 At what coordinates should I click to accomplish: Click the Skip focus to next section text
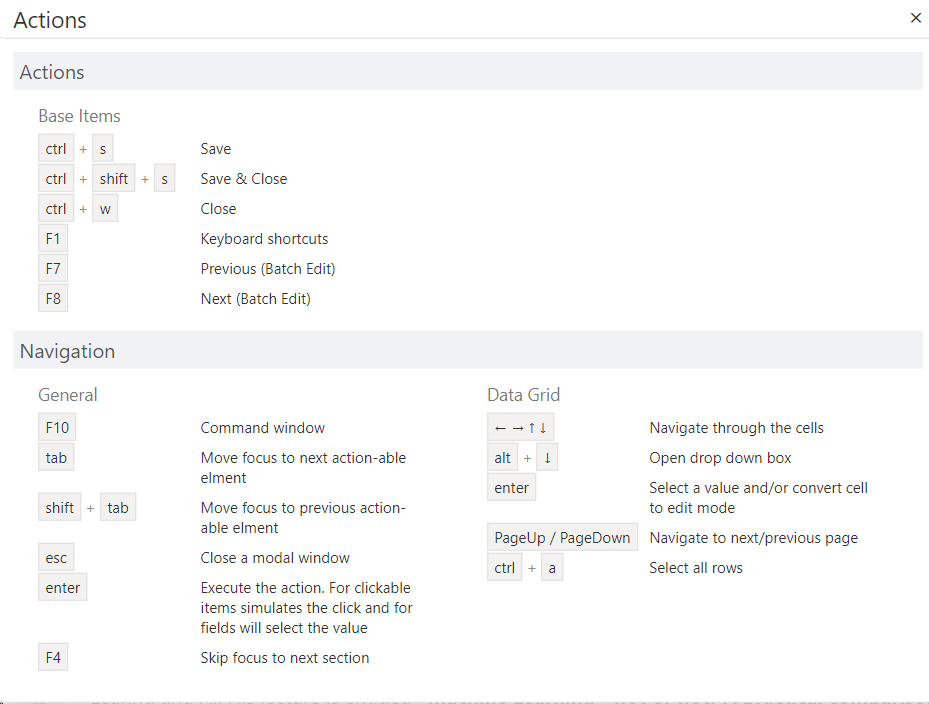pyautogui.click(x=284, y=658)
